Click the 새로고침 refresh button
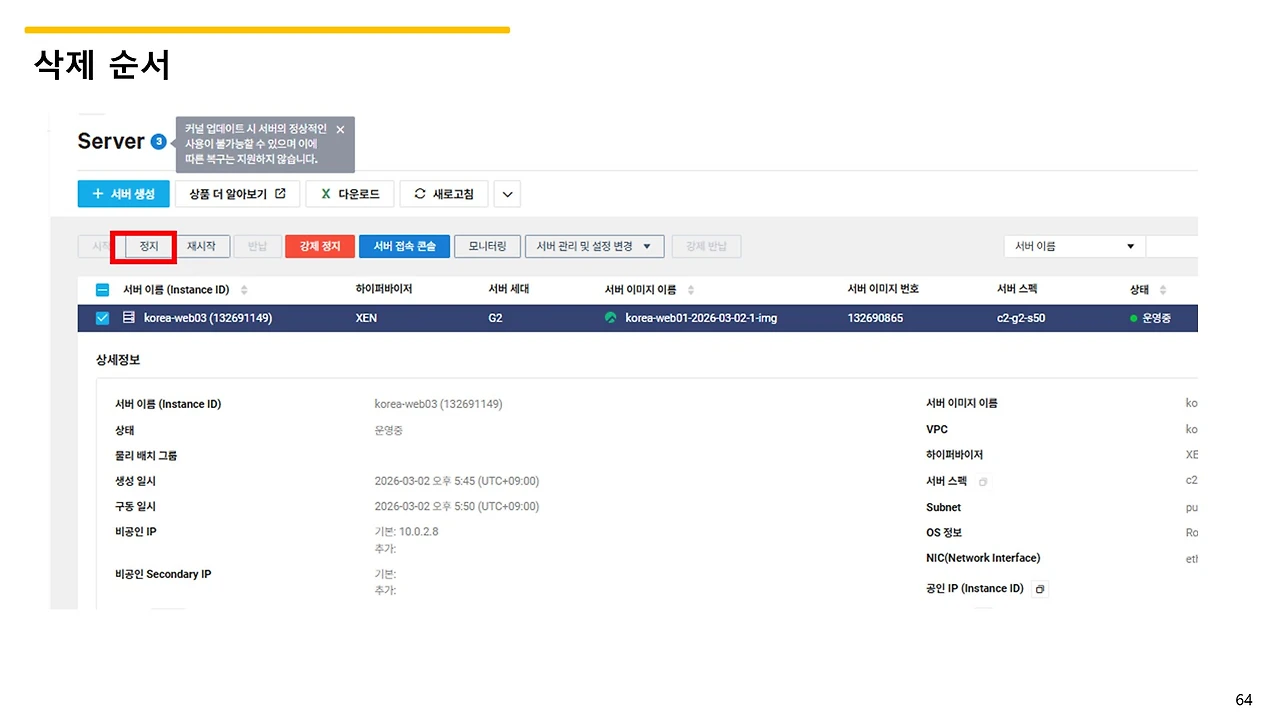Screen dimensions: 1280x720 tap(443, 194)
